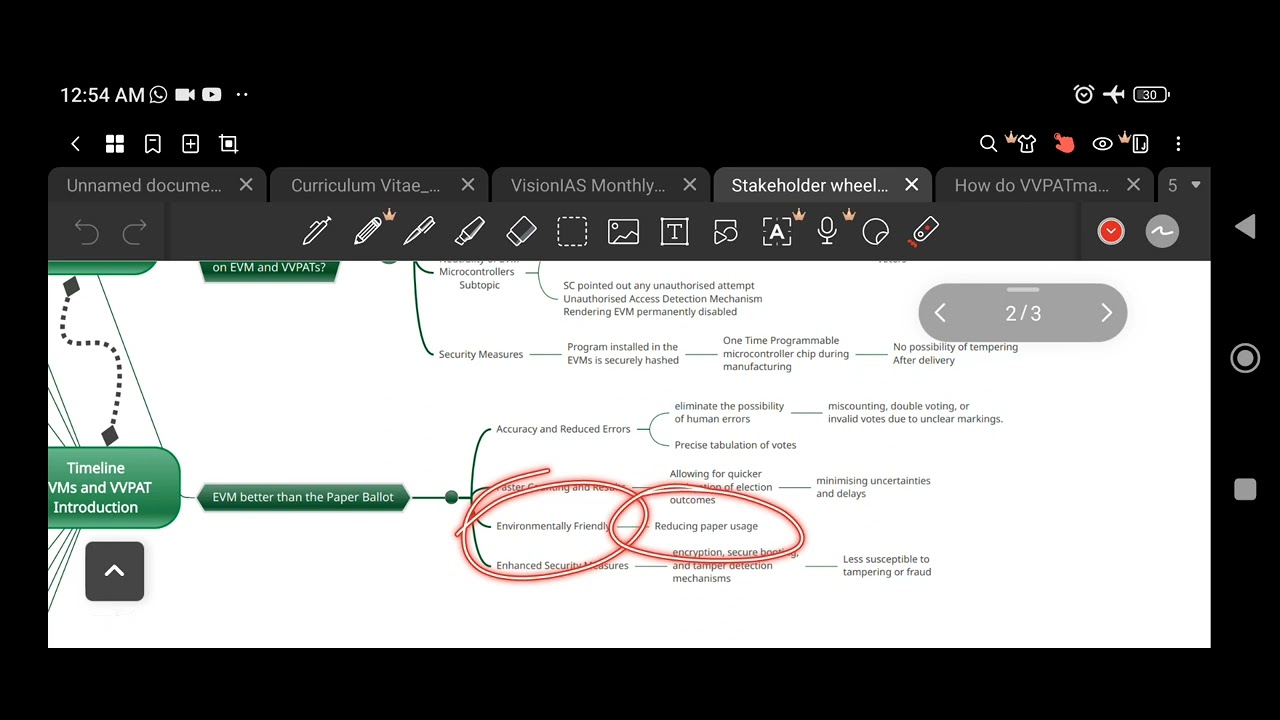Close the Stakeholder wheel tab

coord(911,185)
